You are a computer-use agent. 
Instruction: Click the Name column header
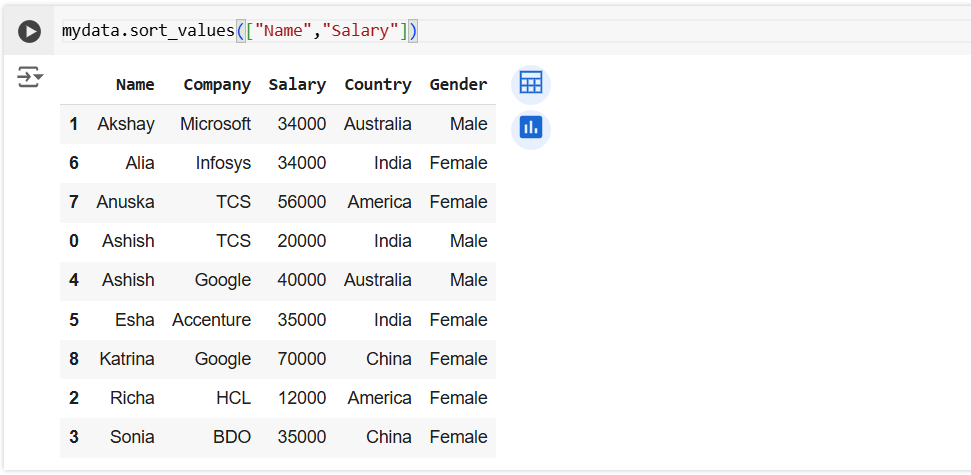tap(135, 85)
